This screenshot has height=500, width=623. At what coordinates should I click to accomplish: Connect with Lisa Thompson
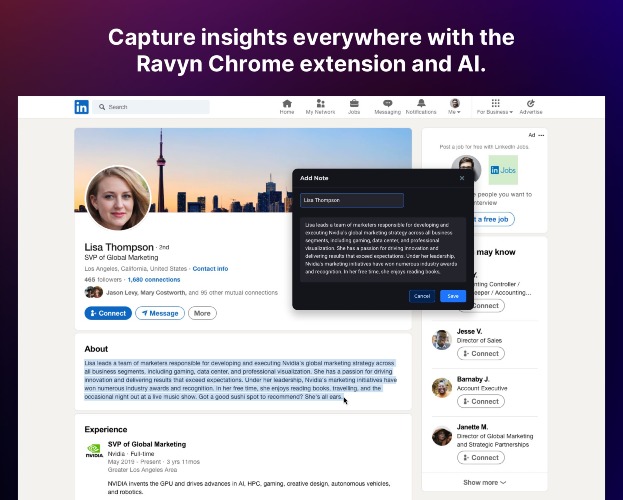click(x=108, y=313)
